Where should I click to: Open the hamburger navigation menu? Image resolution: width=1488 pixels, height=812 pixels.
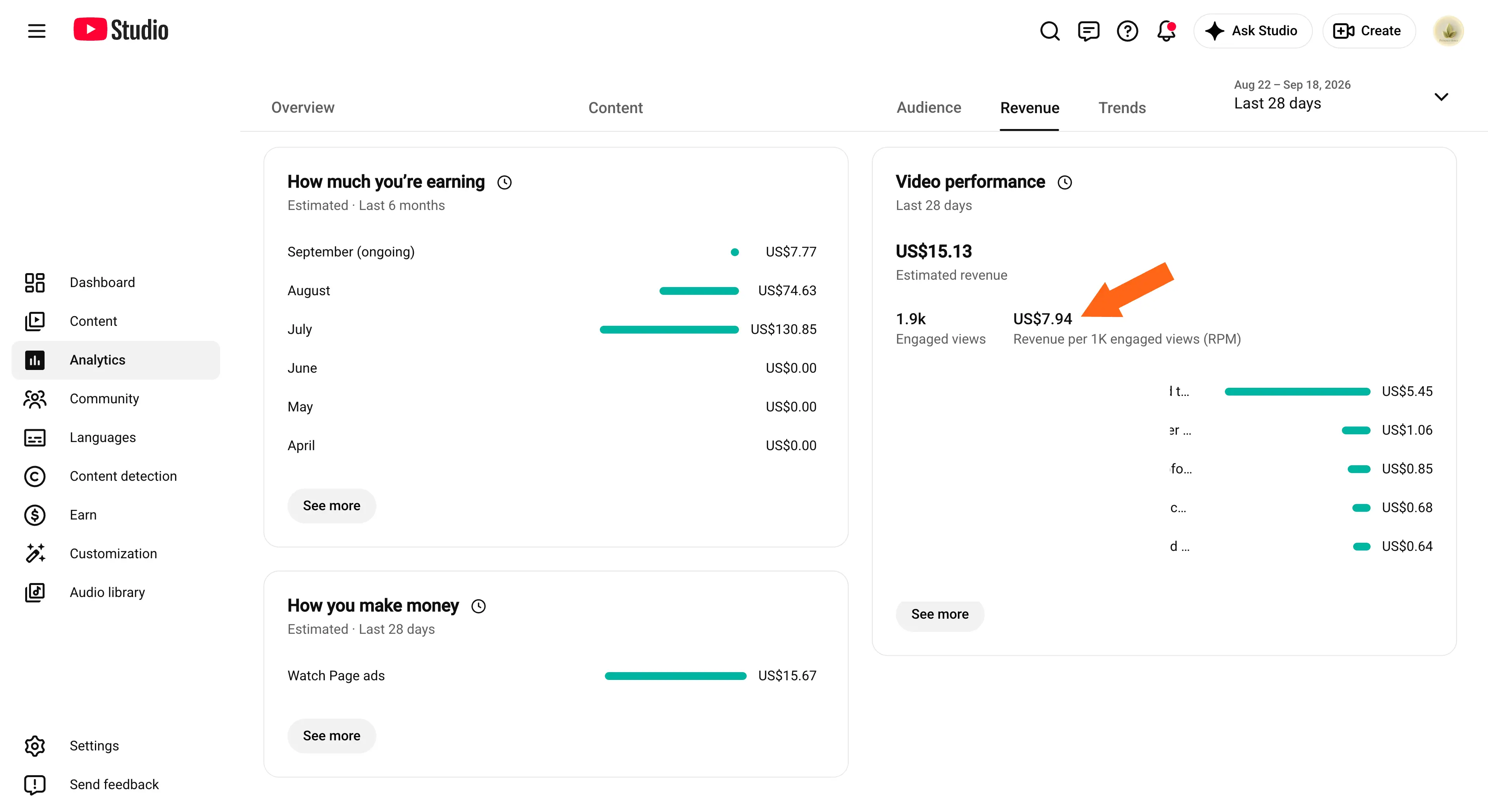[x=36, y=31]
